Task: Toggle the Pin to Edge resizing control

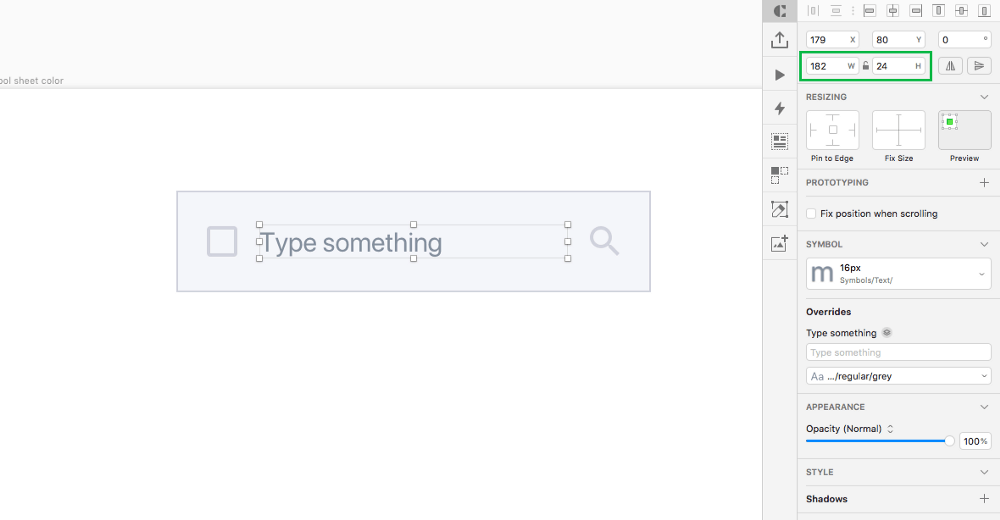Action: pos(832,130)
